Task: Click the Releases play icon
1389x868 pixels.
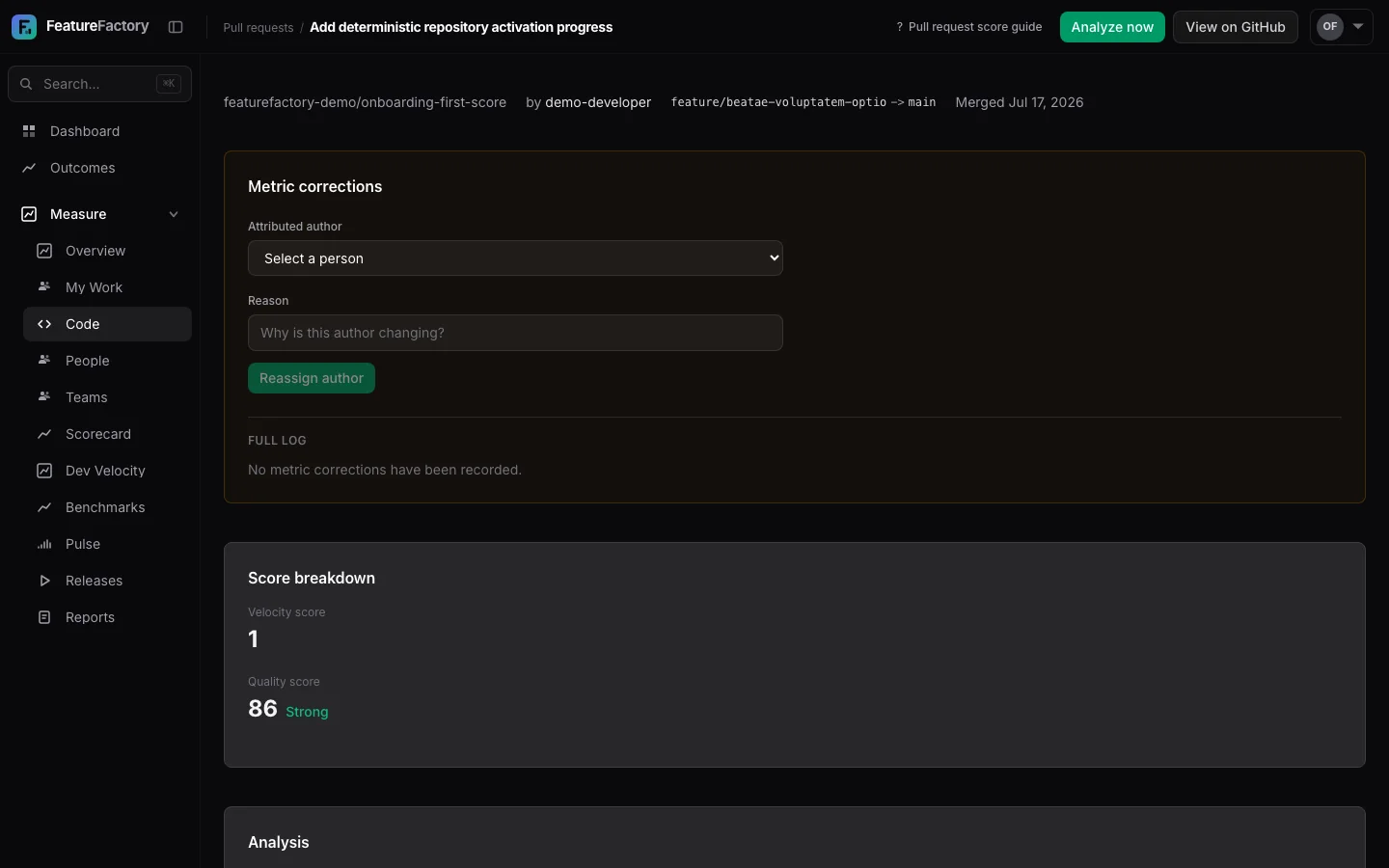Action: 44,581
